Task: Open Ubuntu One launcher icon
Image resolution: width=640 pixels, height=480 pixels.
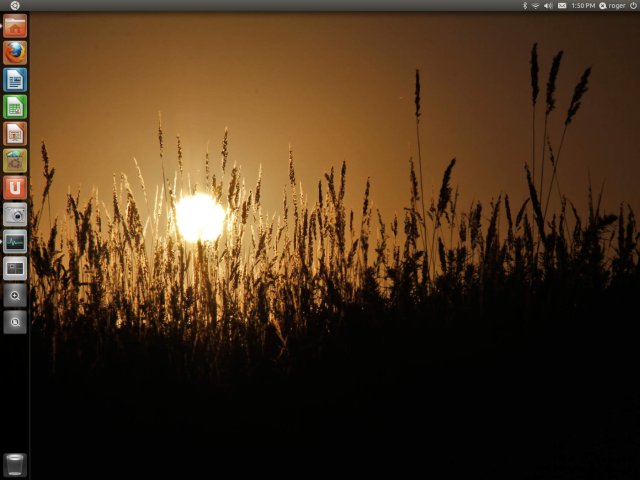Action: pyautogui.click(x=15, y=187)
